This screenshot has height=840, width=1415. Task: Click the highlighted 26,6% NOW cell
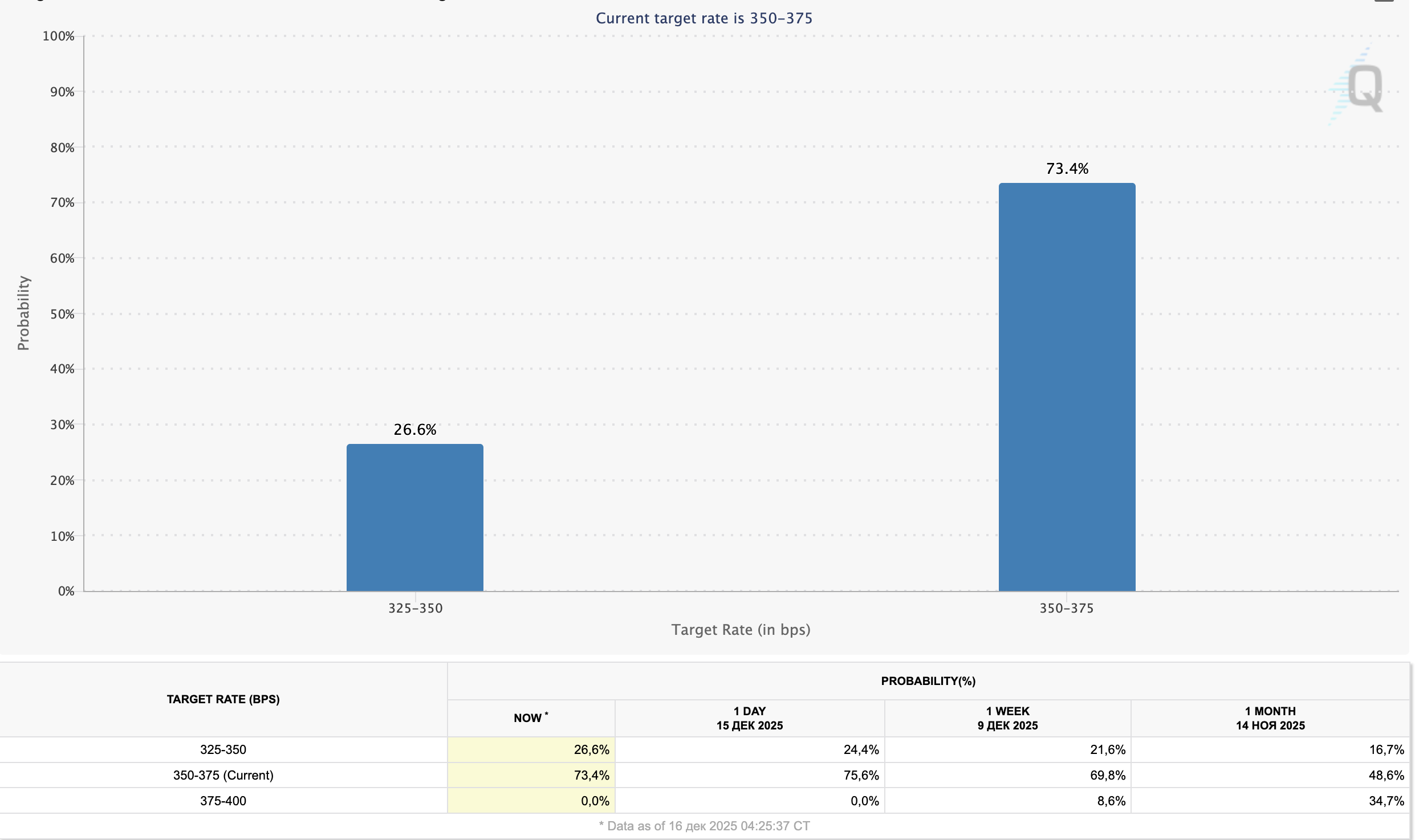coord(591,749)
